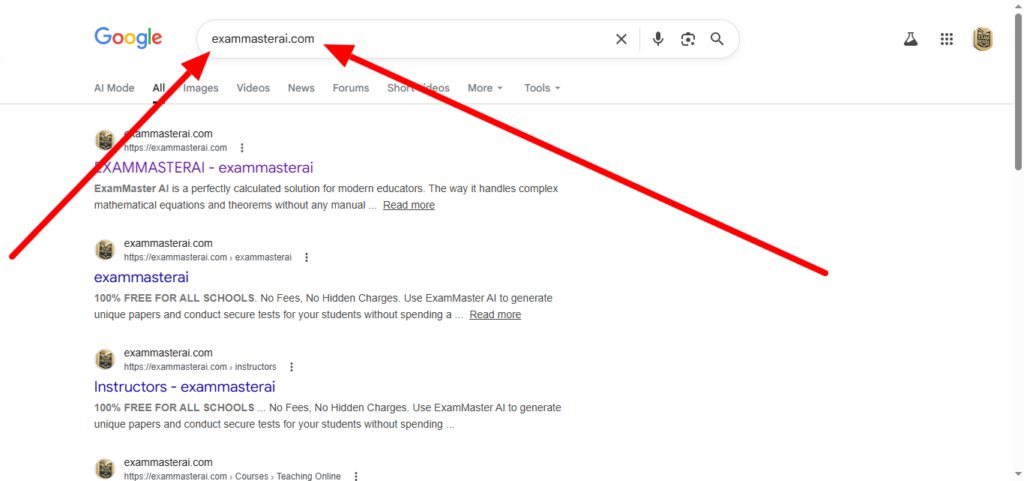Open Search Labs flask icon
Viewport: 1024px width, 481px height.
pyautogui.click(x=910, y=39)
